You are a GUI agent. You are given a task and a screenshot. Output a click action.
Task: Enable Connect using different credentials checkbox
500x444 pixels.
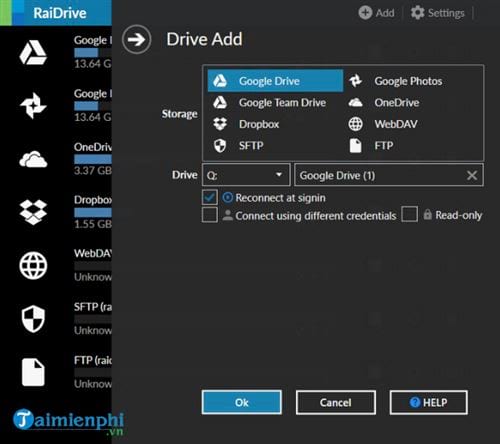click(x=210, y=215)
